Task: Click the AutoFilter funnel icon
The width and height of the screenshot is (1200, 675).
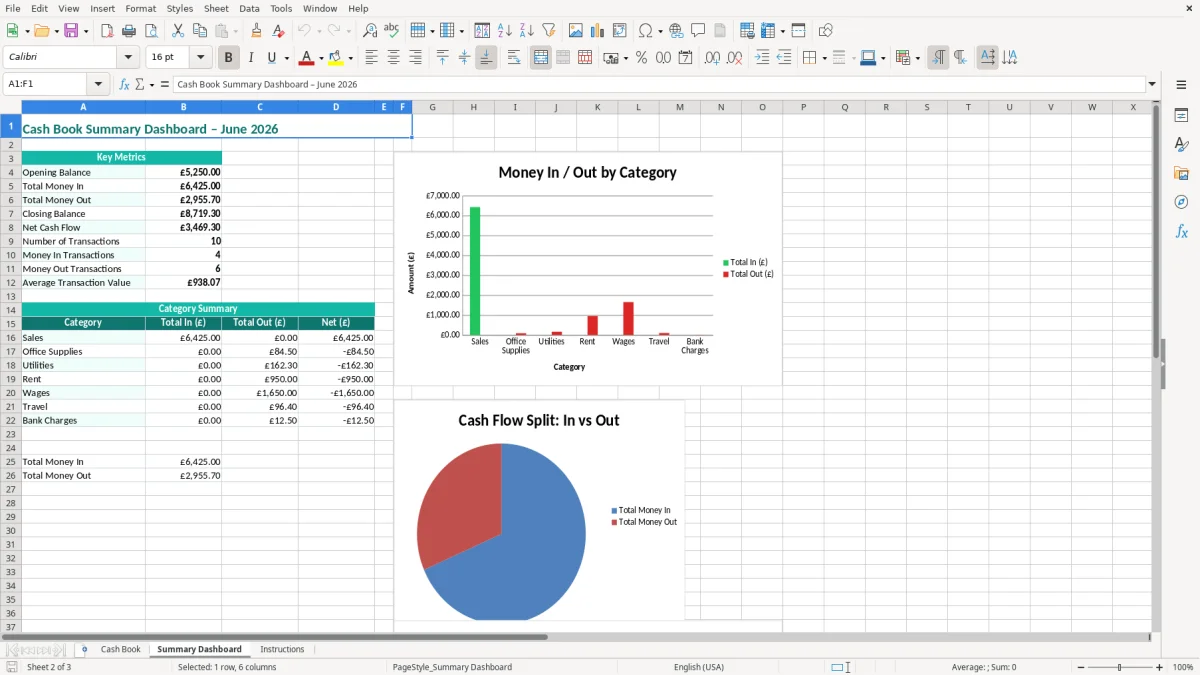Action: click(548, 31)
